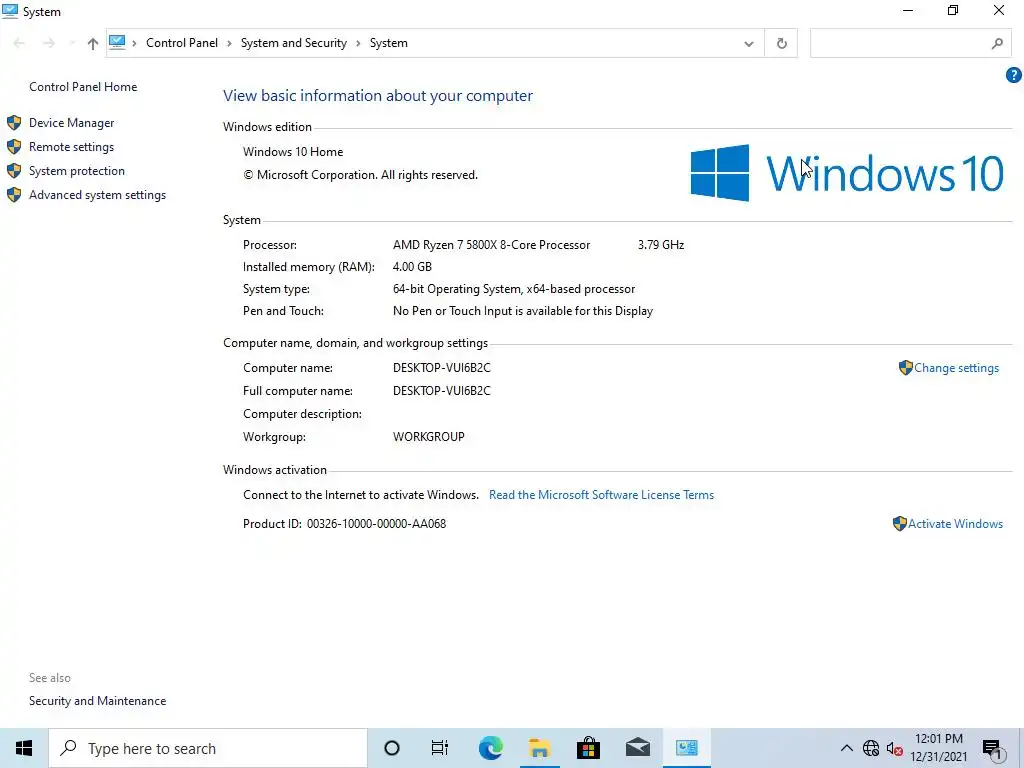Click the shield icon beside Device Manager
The image size is (1024, 768).
tap(14, 123)
